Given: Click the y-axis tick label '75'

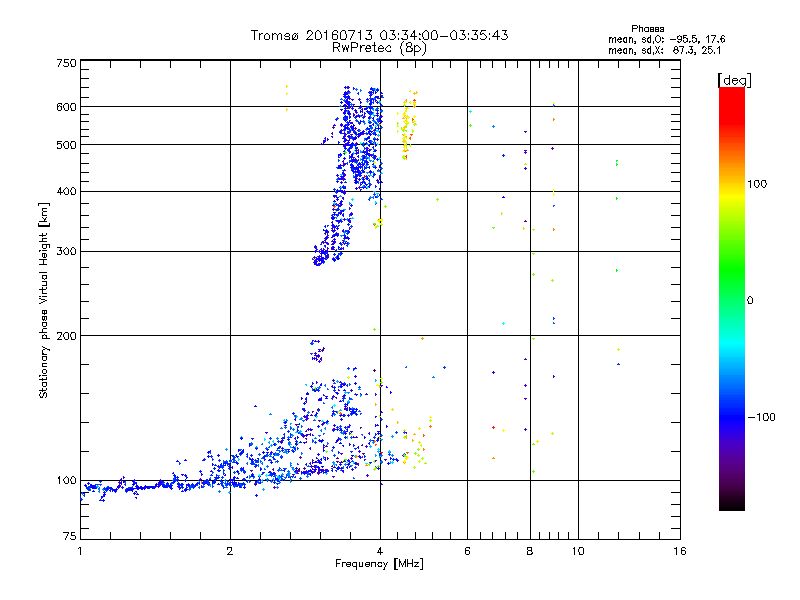Looking at the screenshot, I should click(70, 536).
